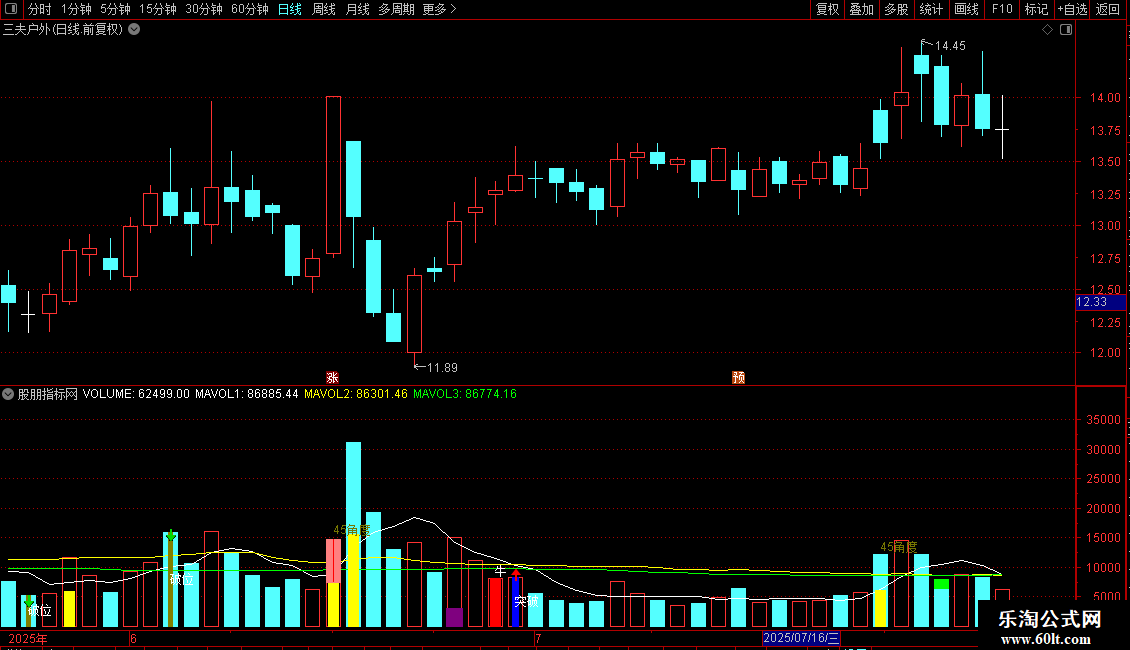The height and width of the screenshot is (650, 1130).
Task: Click the 三夫户外(日线,前复权) chart title
Action: pyautogui.click(x=63, y=30)
